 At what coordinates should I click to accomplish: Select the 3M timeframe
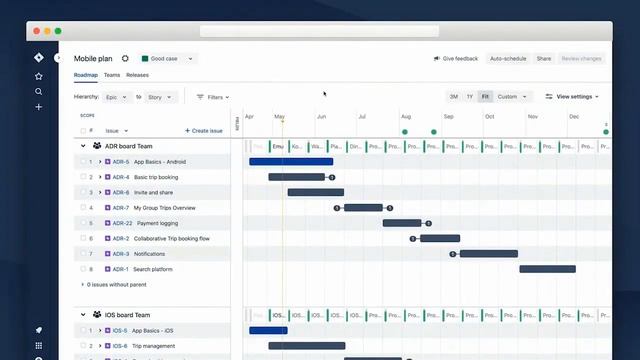click(x=454, y=97)
